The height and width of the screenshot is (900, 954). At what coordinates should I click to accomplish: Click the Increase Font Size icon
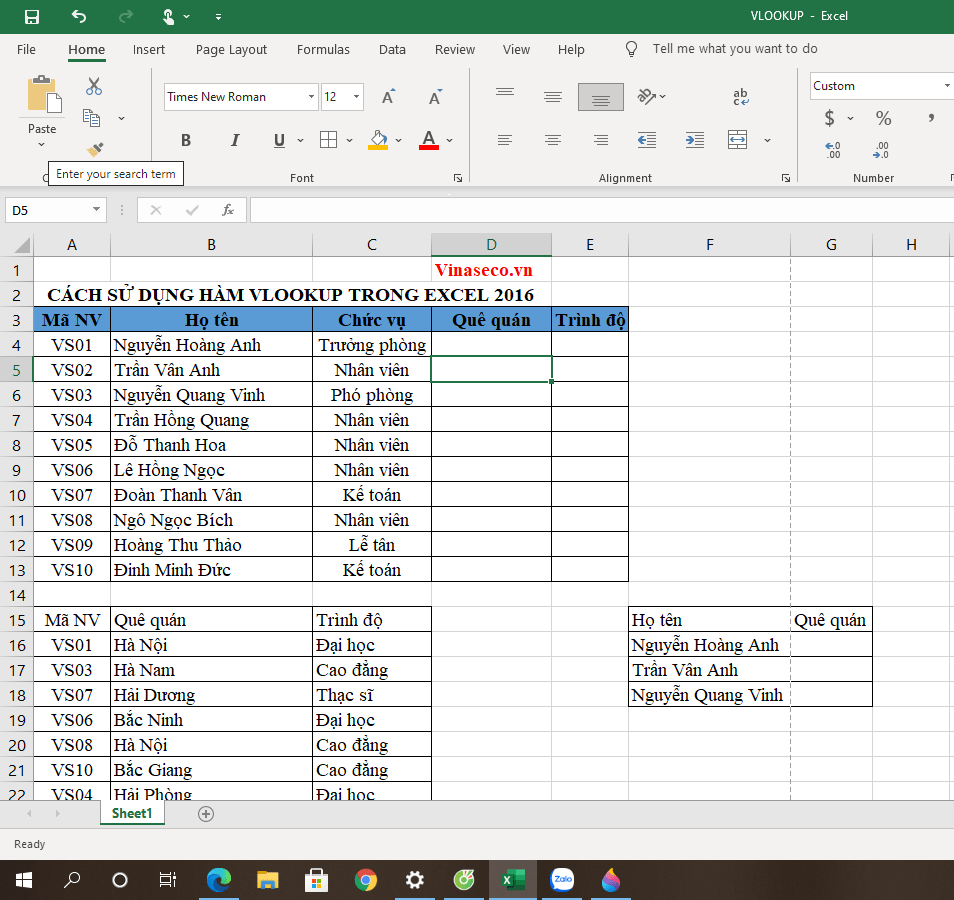(x=388, y=97)
